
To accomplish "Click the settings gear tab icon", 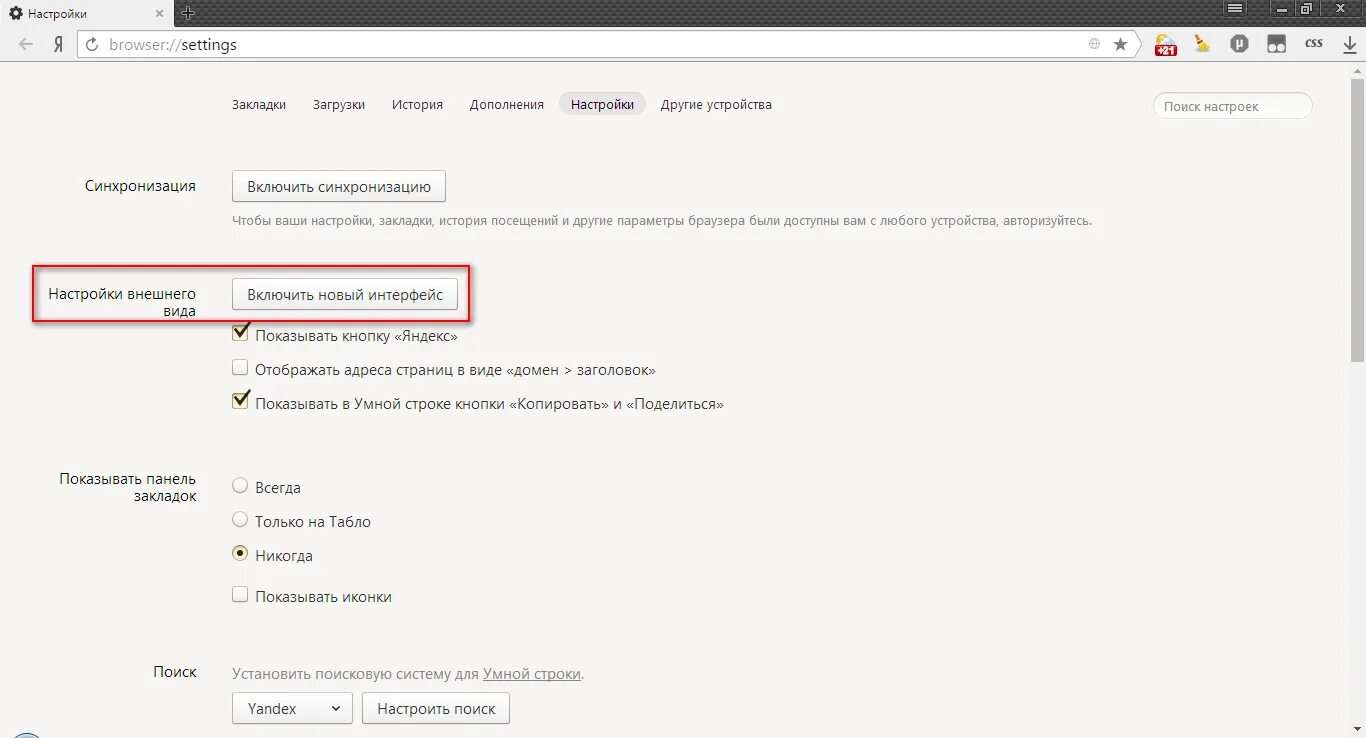I will click(16, 14).
